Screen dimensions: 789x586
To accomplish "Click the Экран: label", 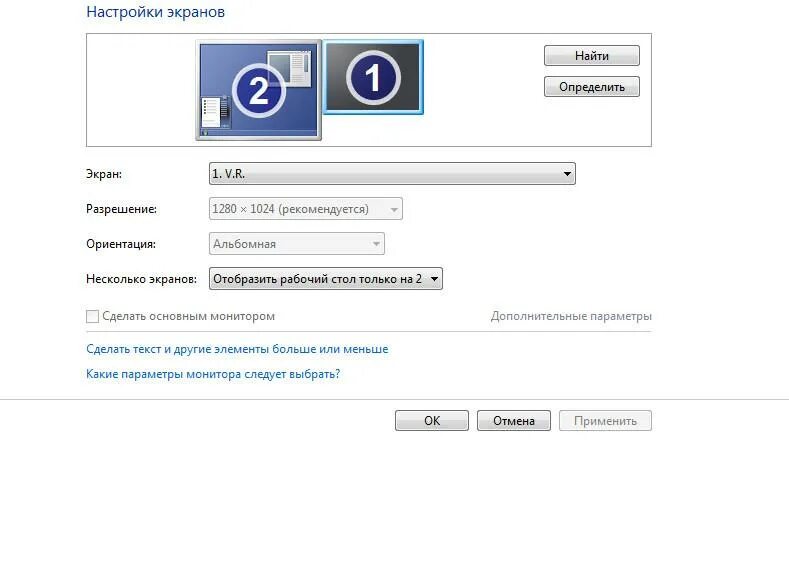I will tap(104, 174).
